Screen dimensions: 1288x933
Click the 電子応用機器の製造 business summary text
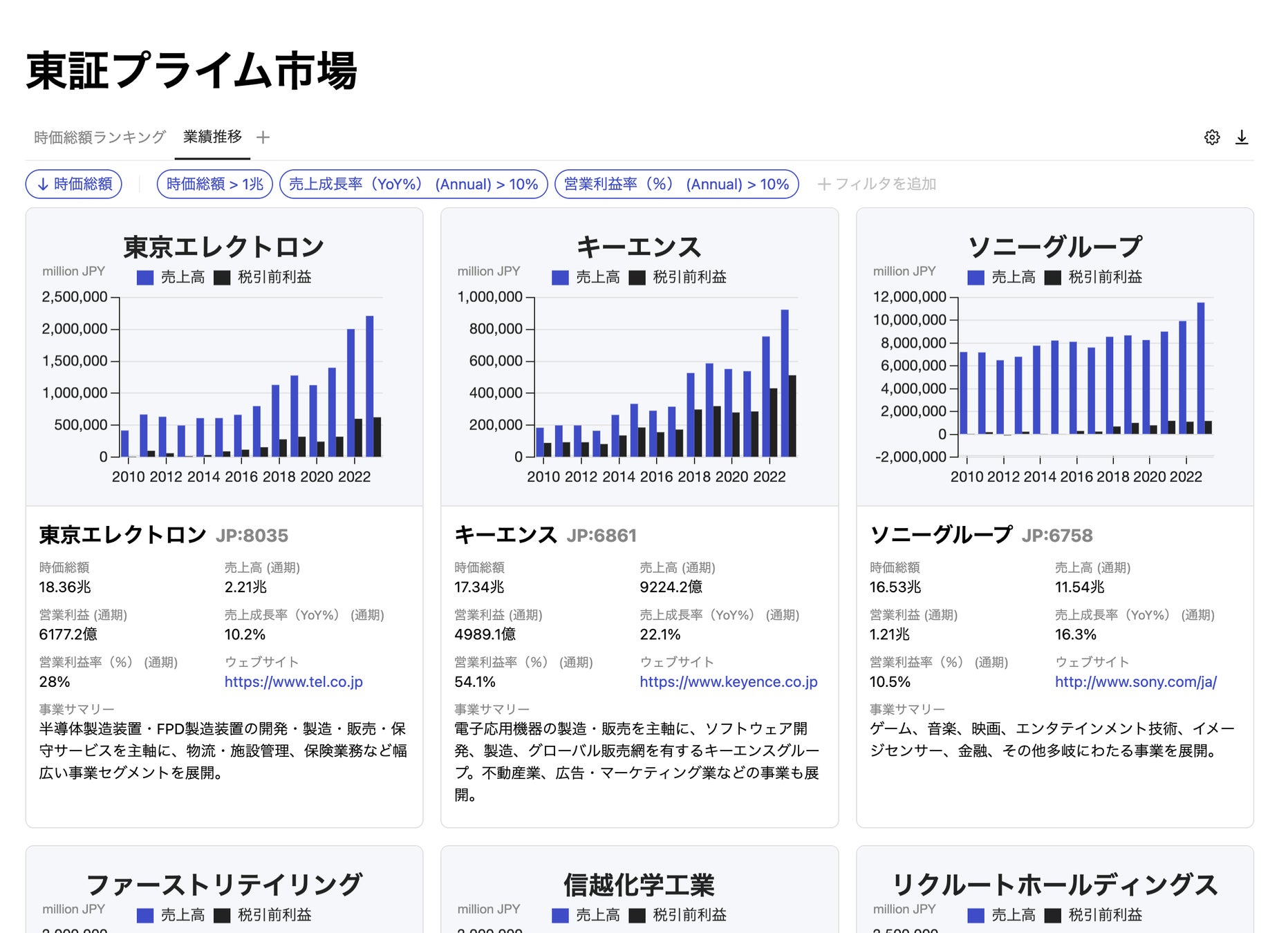(637, 762)
